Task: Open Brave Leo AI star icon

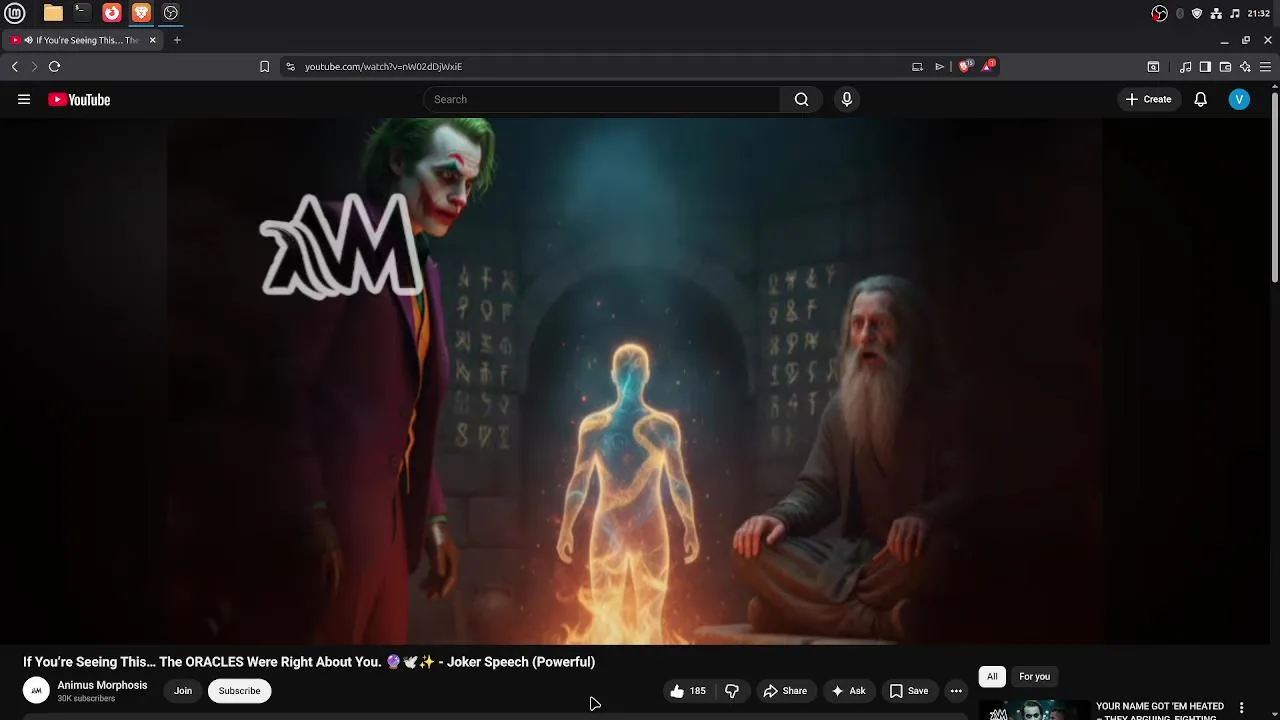Action: (1245, 66)
